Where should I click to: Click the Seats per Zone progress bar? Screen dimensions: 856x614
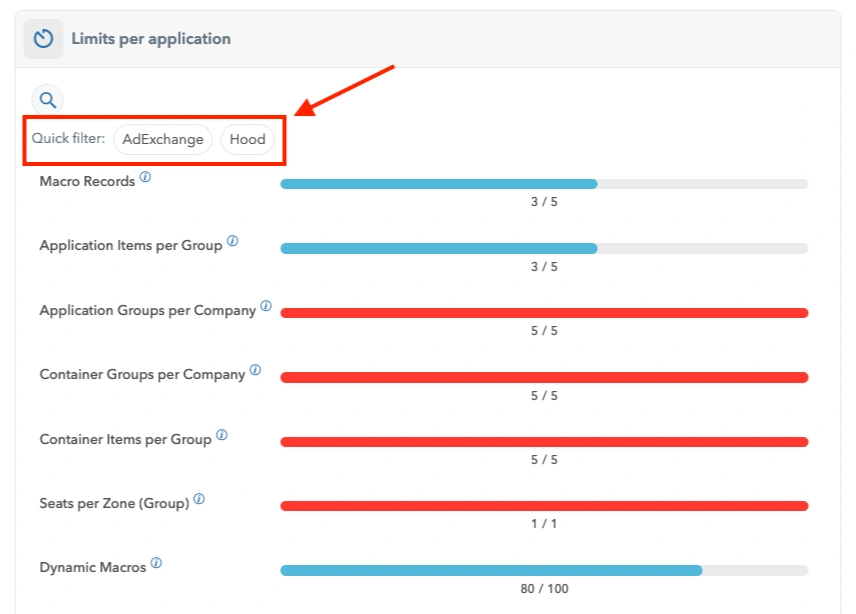point(544,506)
